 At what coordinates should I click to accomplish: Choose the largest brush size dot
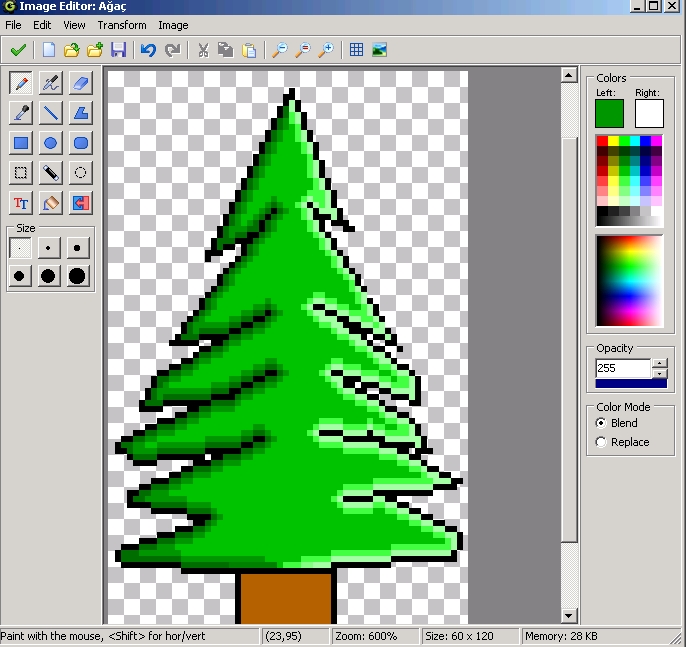tap(78, 276)
